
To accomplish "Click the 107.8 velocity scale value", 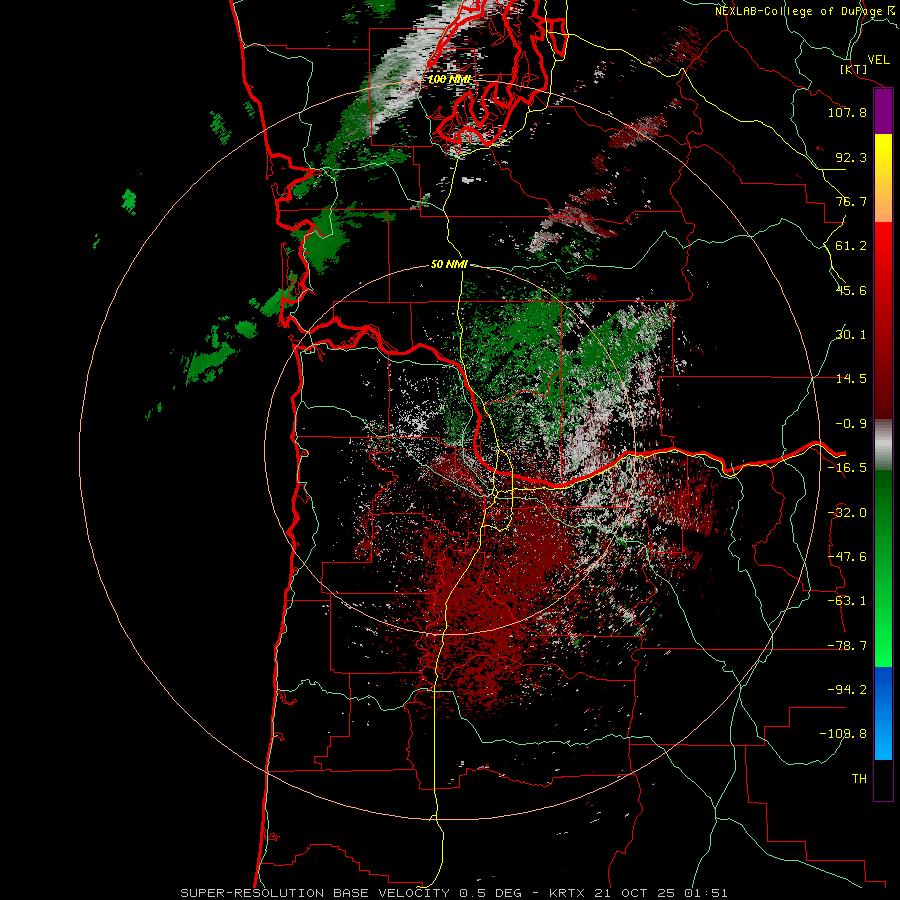I will (847, 112).
